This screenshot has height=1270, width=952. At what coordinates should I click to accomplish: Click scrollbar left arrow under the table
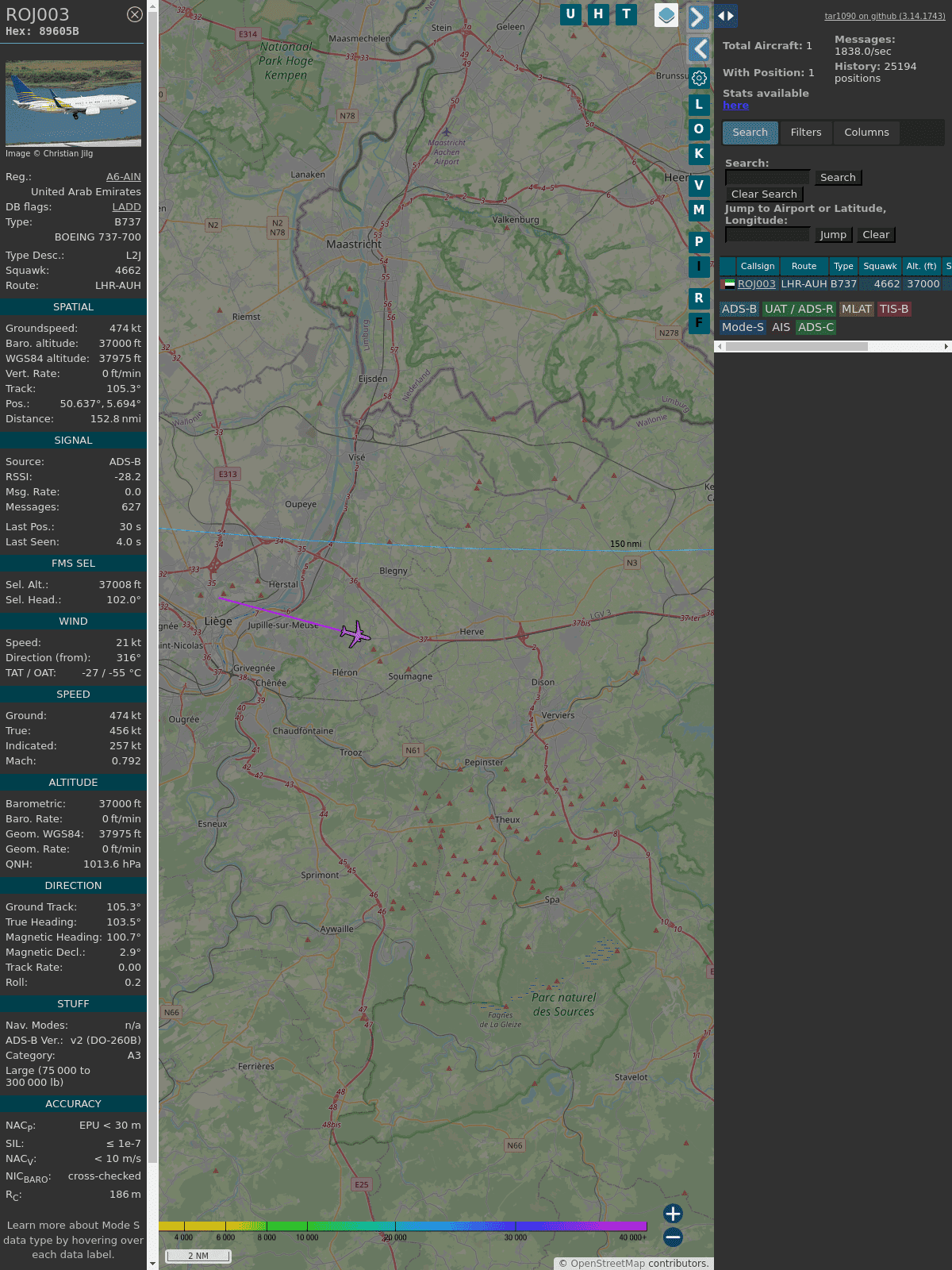[x=720, y=347]
